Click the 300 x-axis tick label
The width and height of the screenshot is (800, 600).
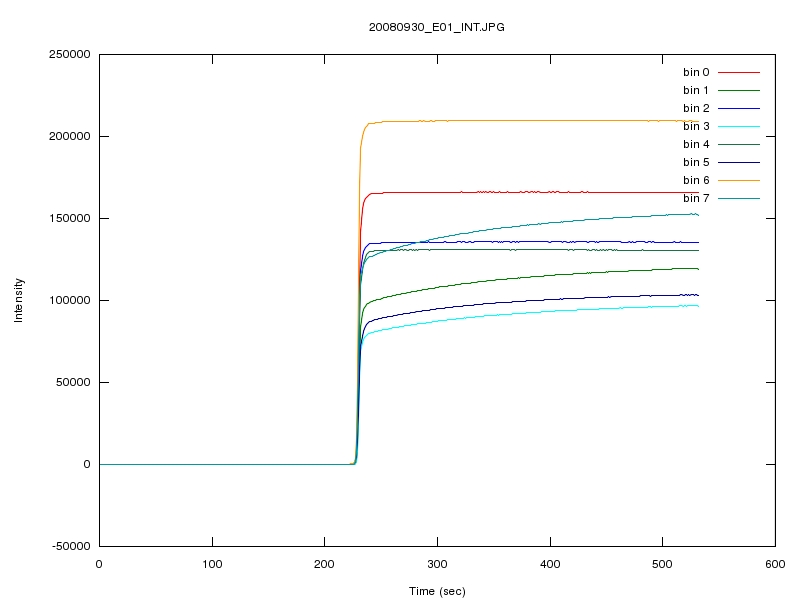tap(437, 564)
